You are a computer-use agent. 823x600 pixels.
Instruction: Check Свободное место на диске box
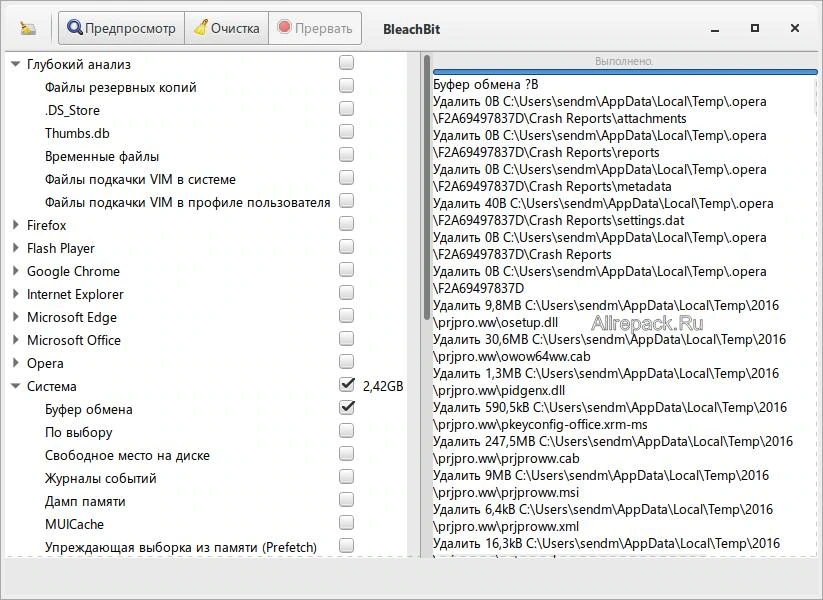[346, 454]
